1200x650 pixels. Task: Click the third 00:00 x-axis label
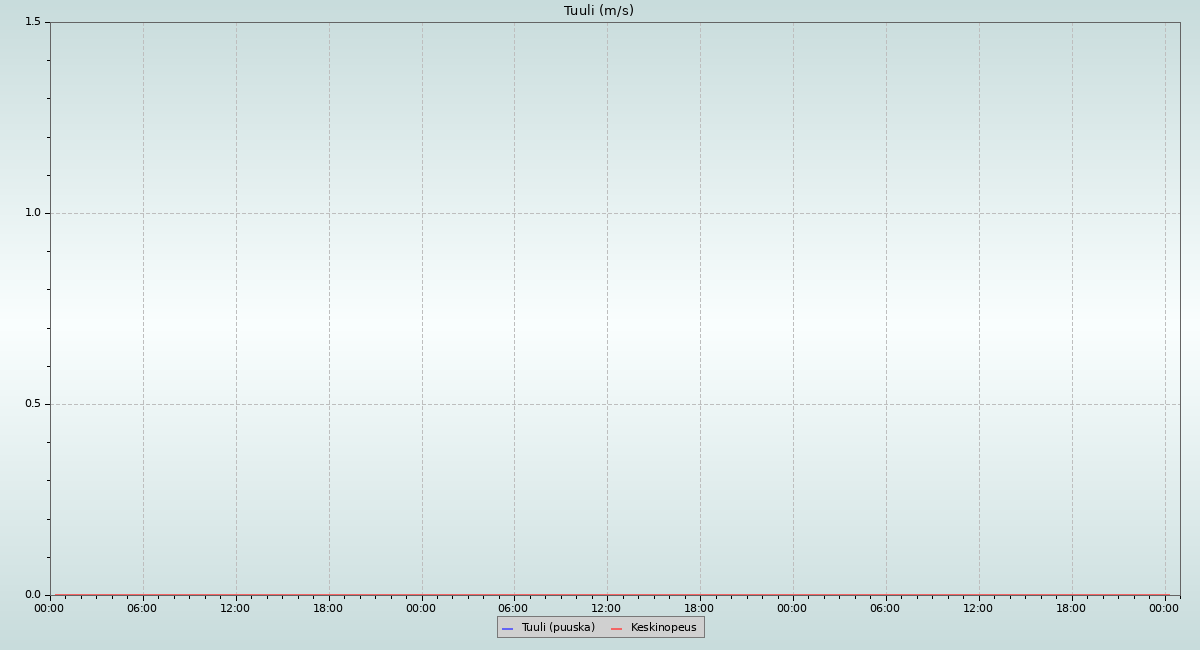tap(792, 608)
